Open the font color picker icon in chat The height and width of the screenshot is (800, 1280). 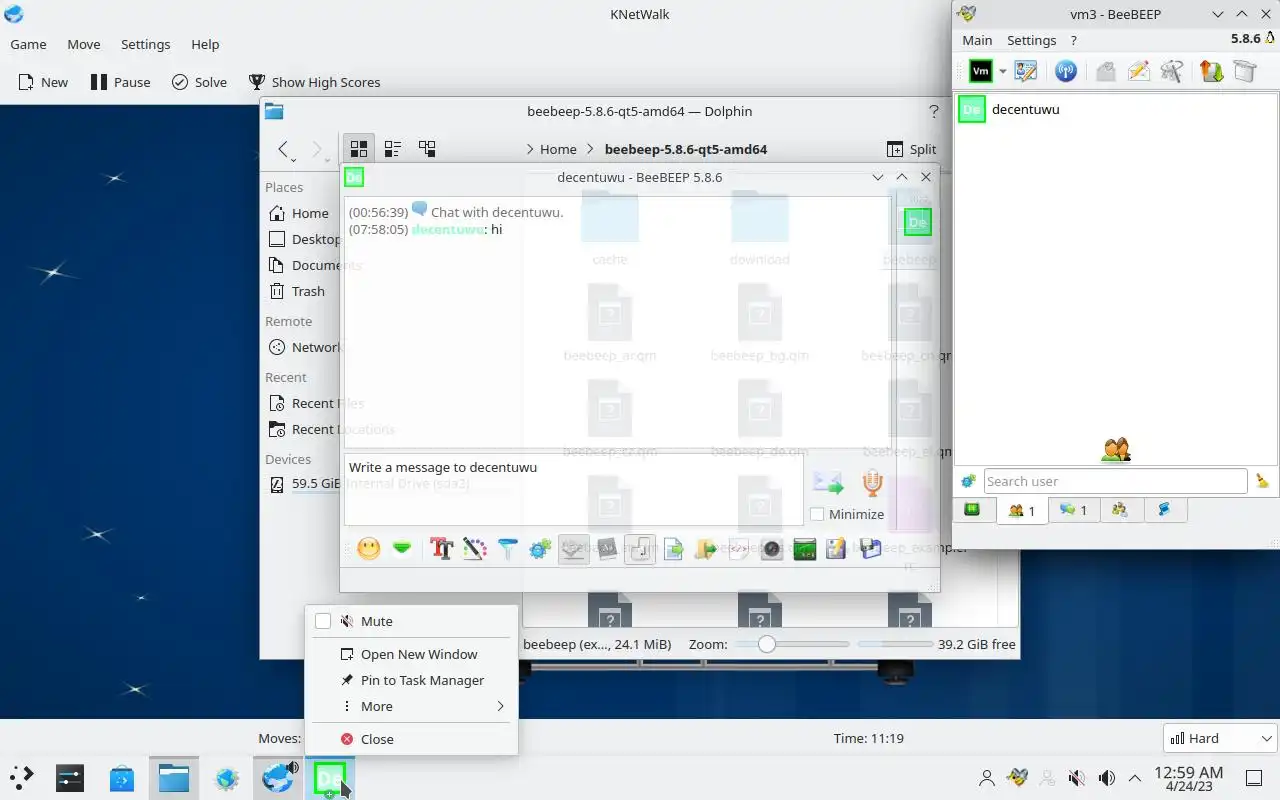click(475, 549)
